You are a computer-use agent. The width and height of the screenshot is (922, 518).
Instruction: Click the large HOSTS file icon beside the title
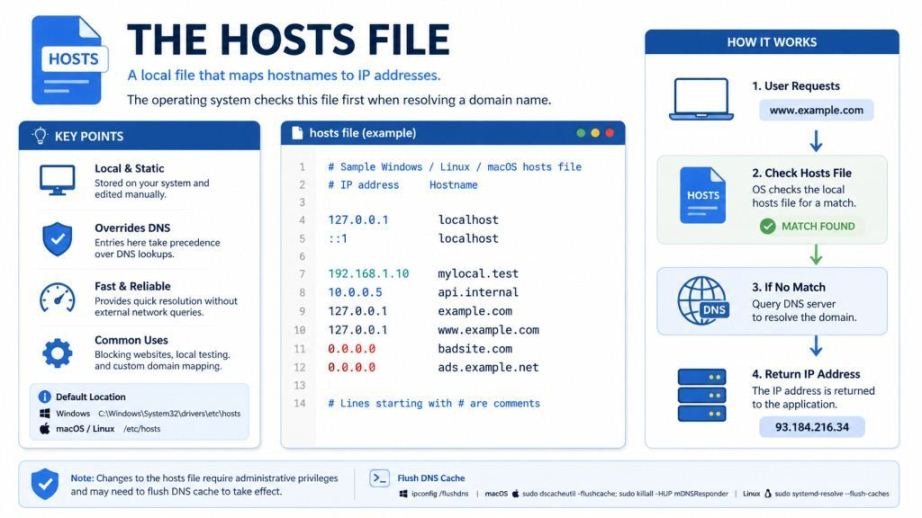click(69, 60)
